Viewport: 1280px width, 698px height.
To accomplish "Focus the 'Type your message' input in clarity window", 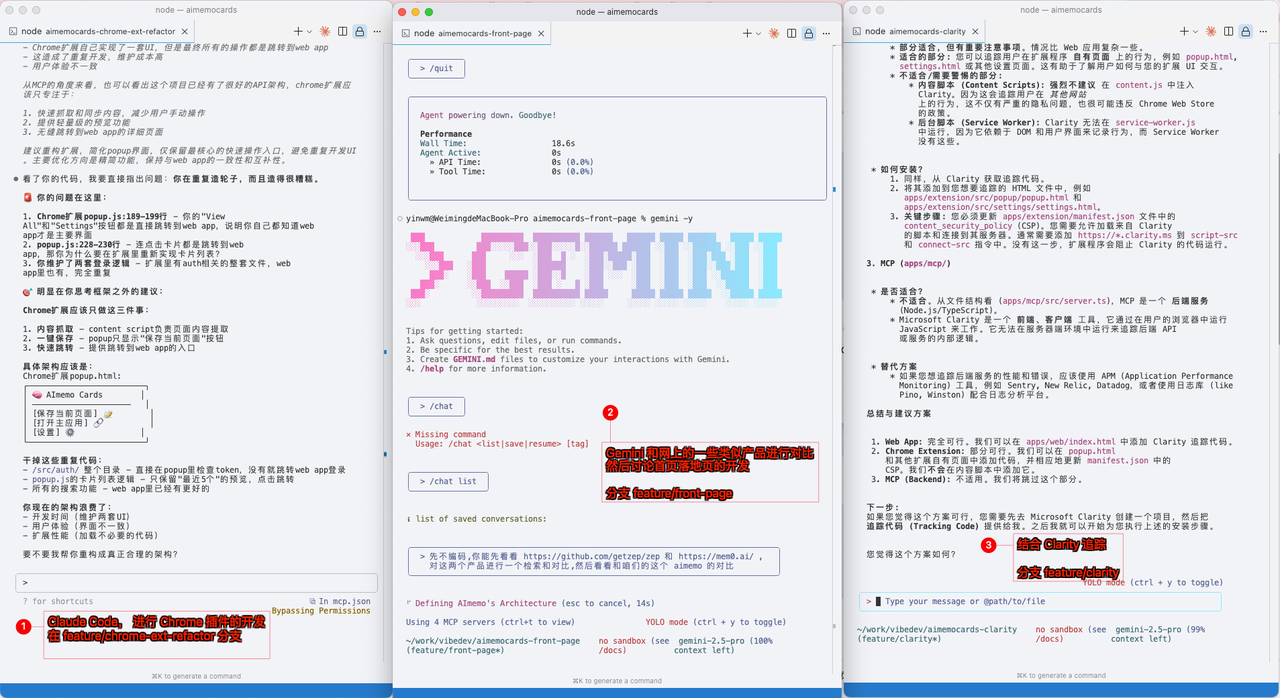I will [1041, 601].
